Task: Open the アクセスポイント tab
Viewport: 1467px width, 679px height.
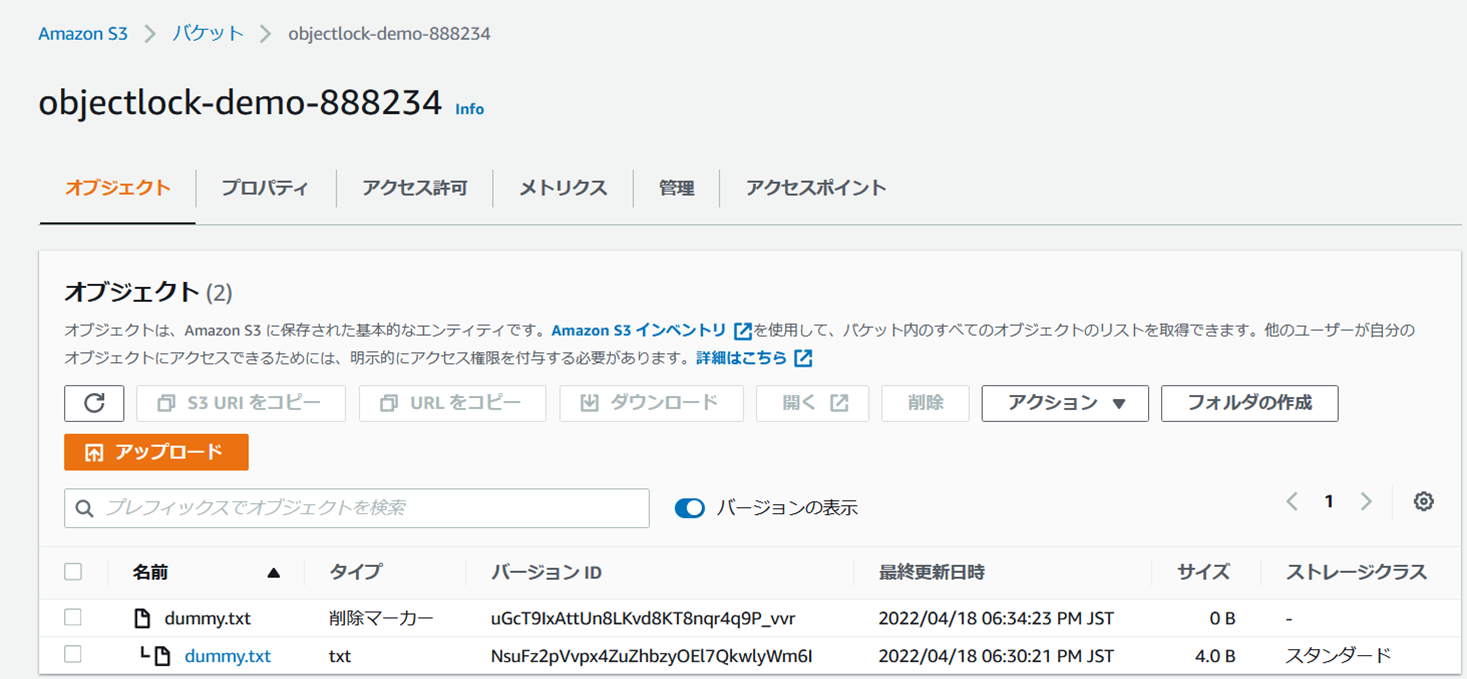Action: coord(816,188)
